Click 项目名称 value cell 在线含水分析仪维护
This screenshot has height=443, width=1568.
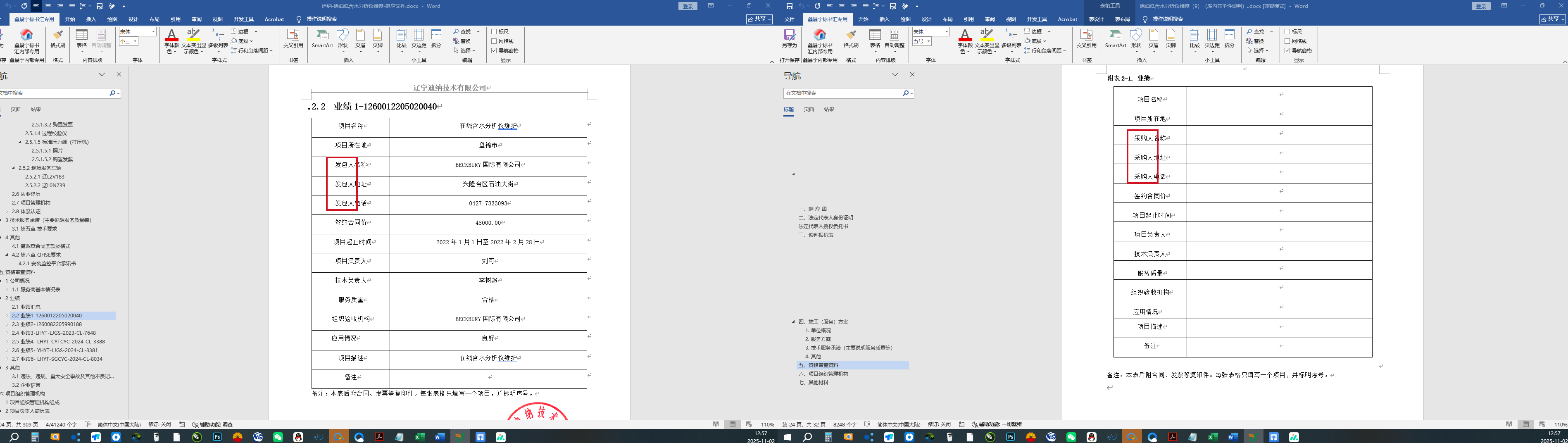[488, 126]
